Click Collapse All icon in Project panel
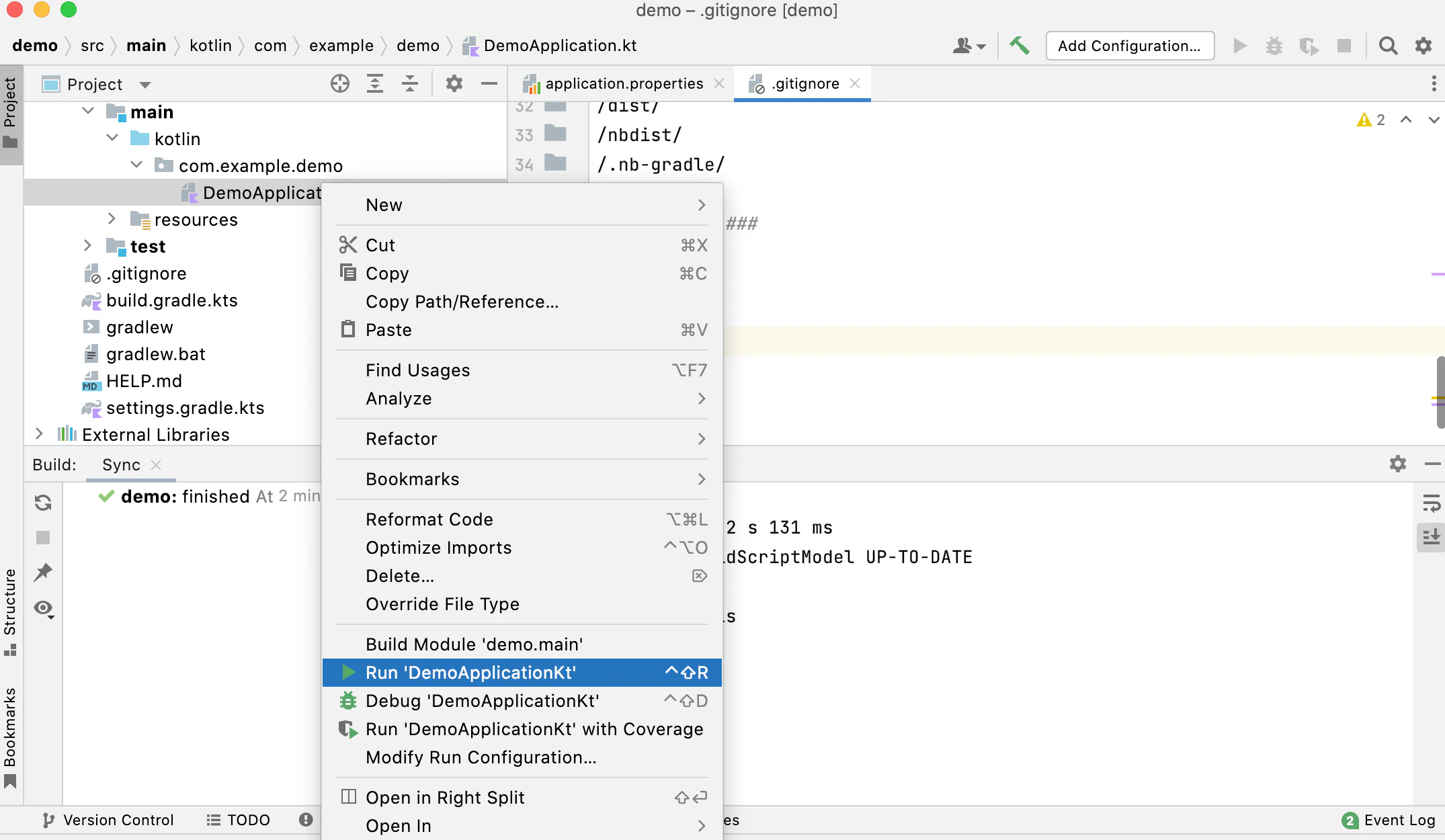Screen dimensions: 1445x840 [x=409, y=84]
